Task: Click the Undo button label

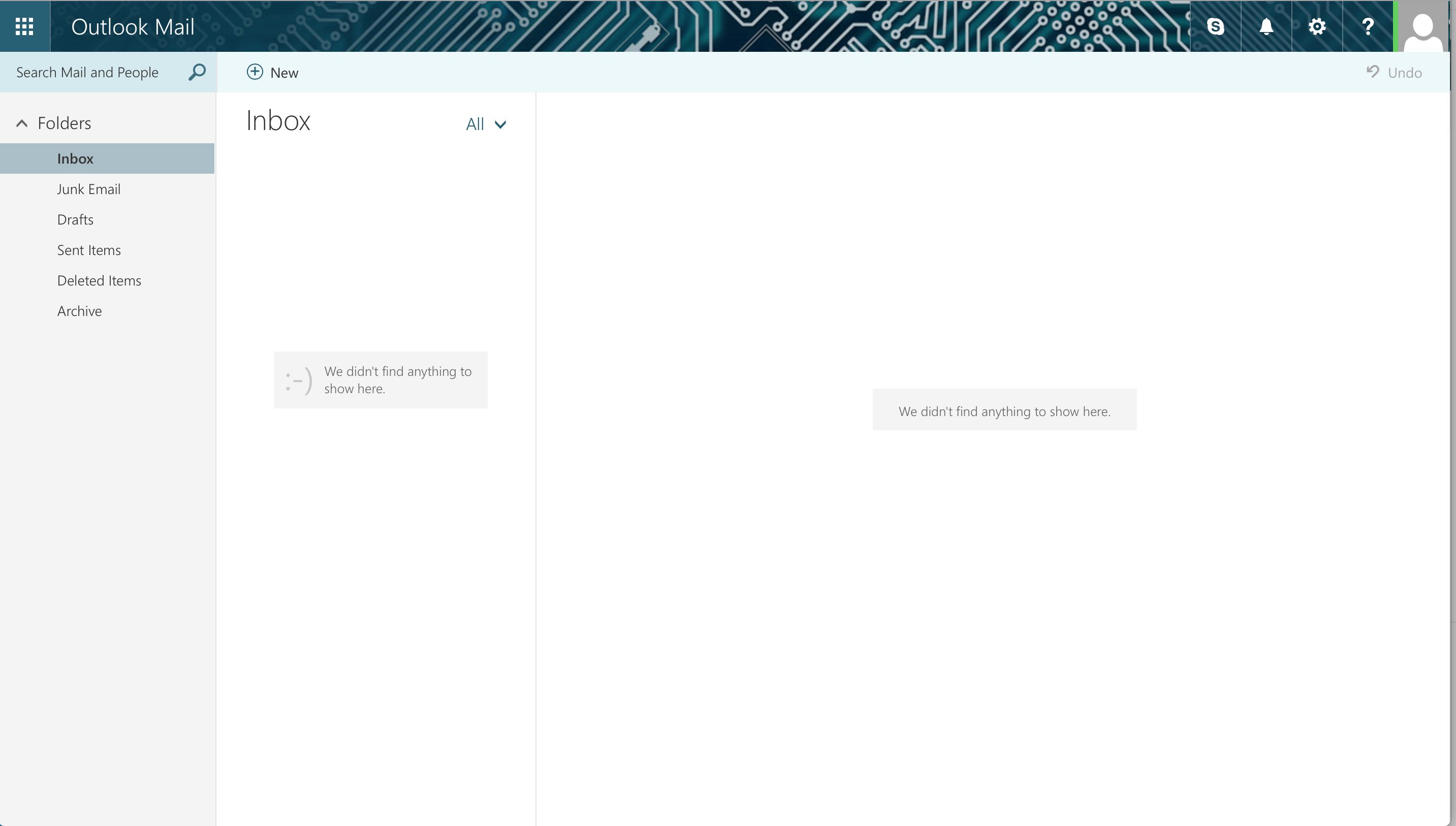Action: pos(1405,73)
